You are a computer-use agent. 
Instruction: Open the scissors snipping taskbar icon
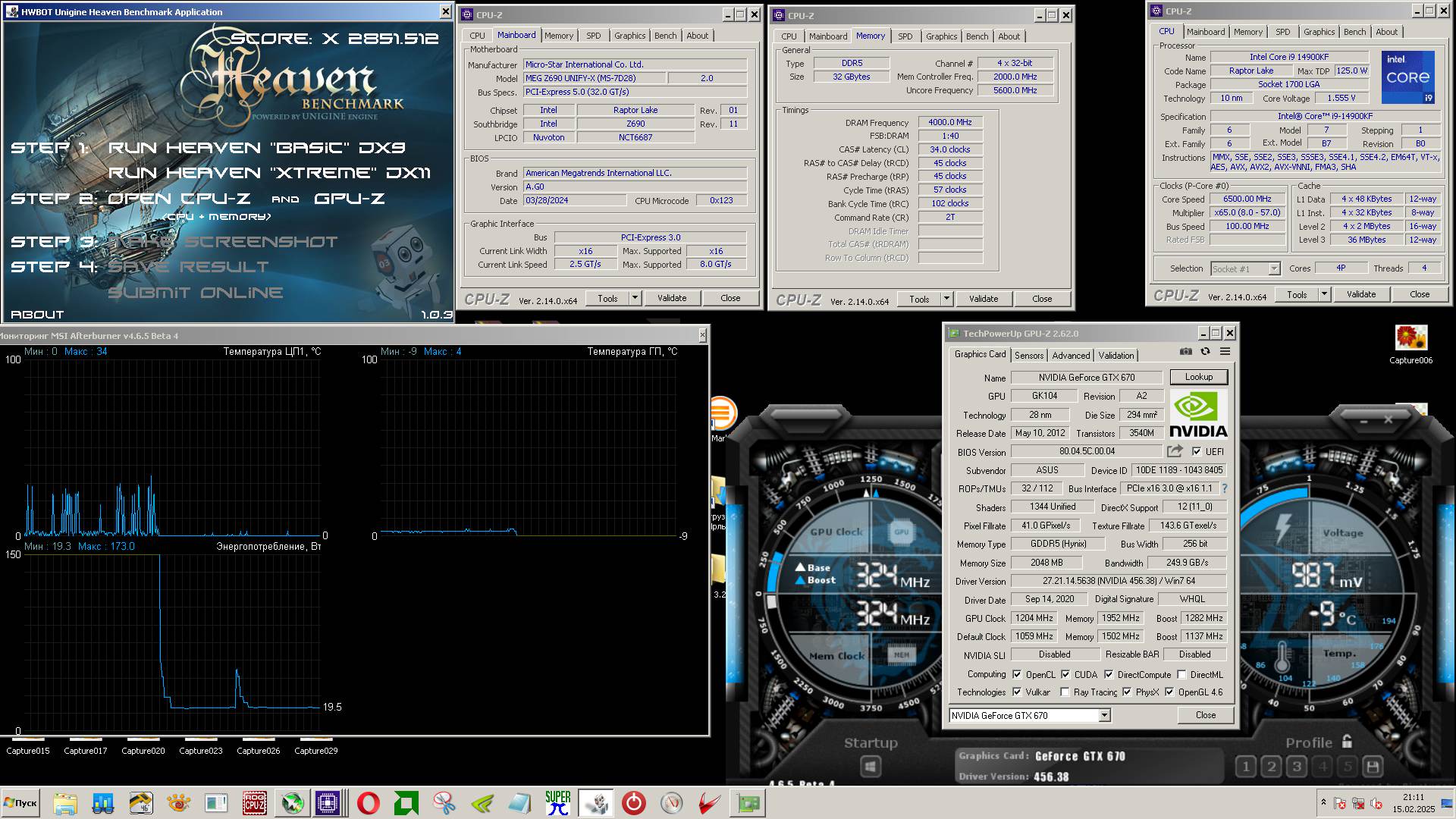[x=444, y=803]
